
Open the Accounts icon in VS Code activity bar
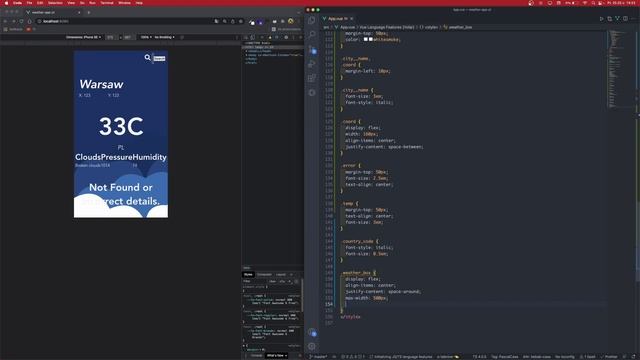tap(312, 333)
